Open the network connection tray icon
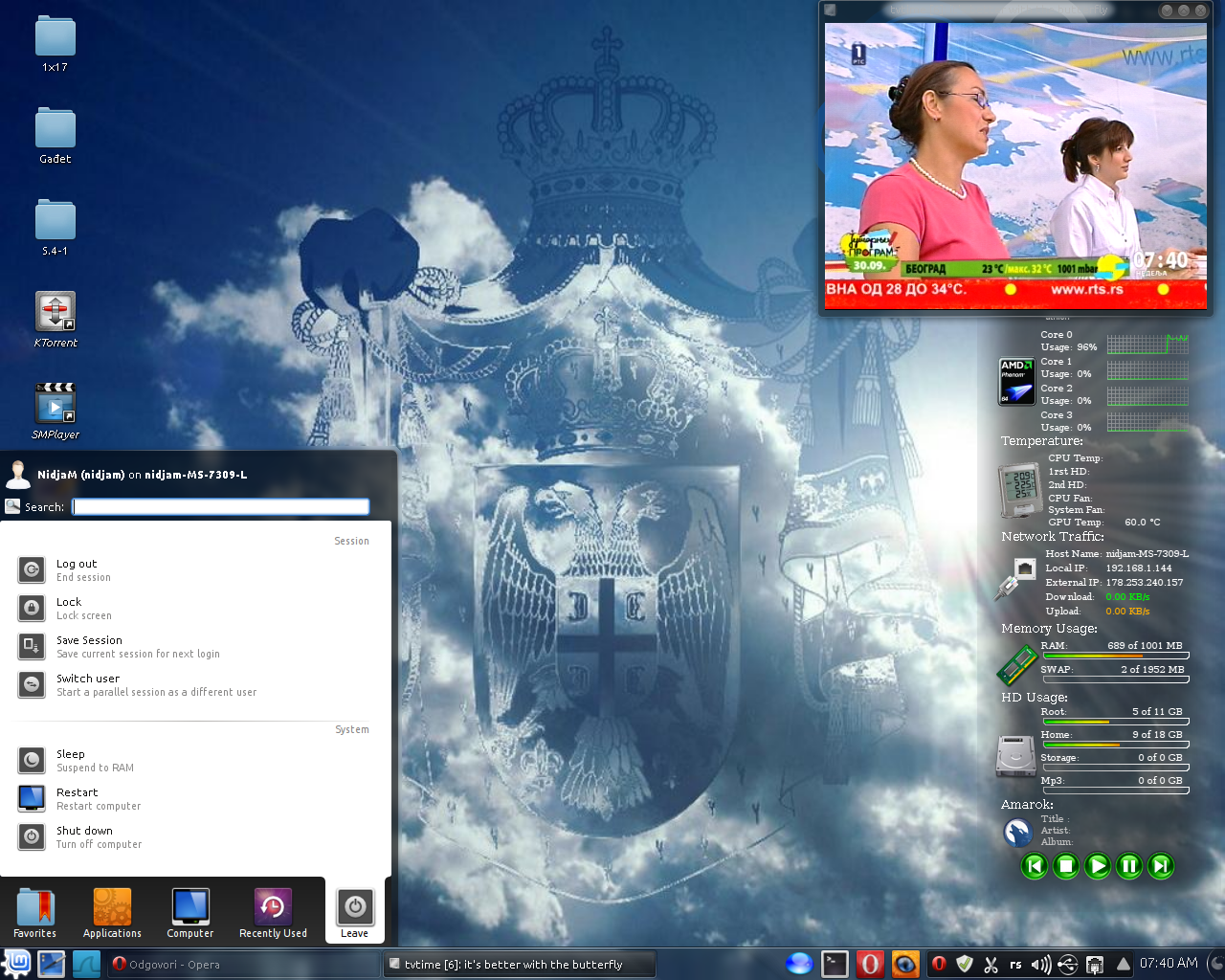The image size is (1225, 980). (x=1095, y=964)
